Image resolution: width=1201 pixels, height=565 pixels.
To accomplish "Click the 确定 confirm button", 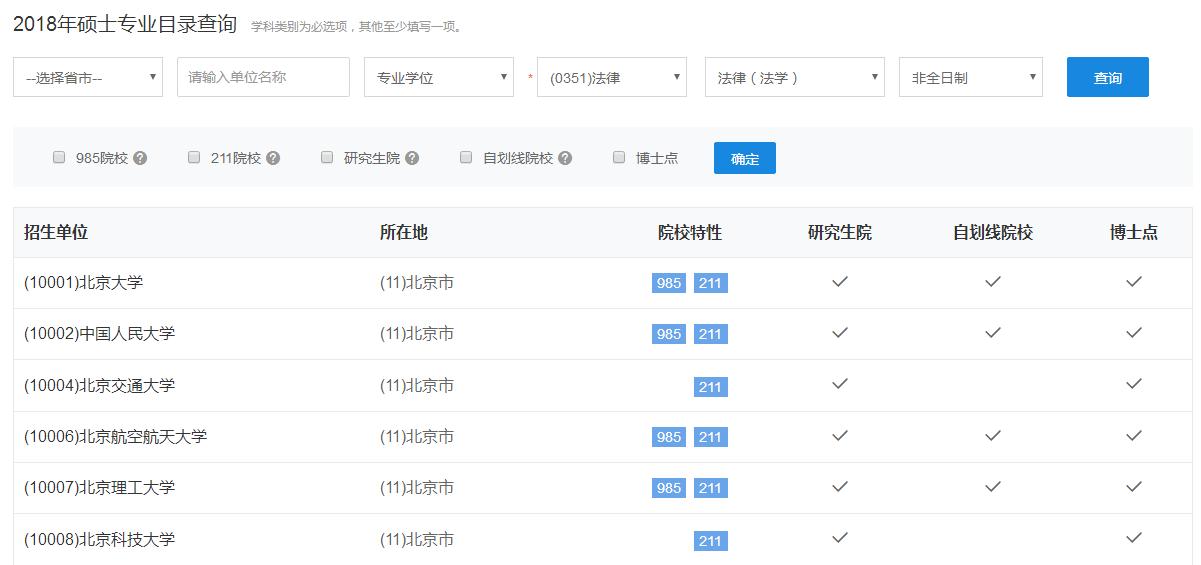I will coord(745,158).
